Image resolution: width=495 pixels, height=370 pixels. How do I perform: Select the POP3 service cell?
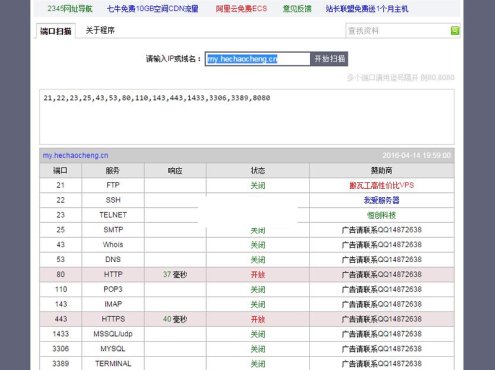[113, 289]
